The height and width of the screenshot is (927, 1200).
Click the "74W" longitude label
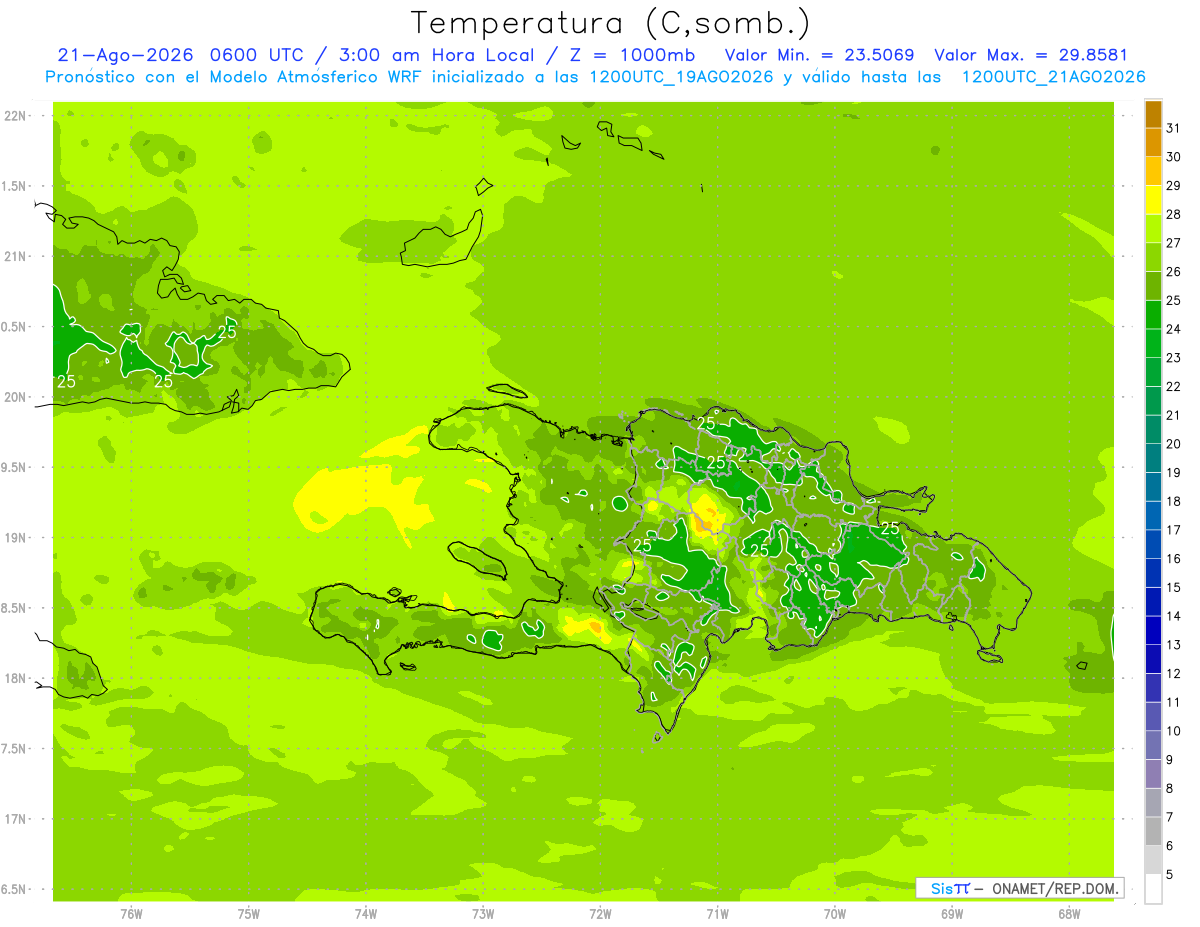click(366, 914)
